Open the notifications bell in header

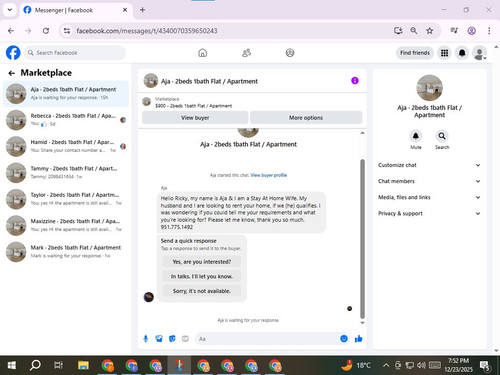click(x=462, y=53)
